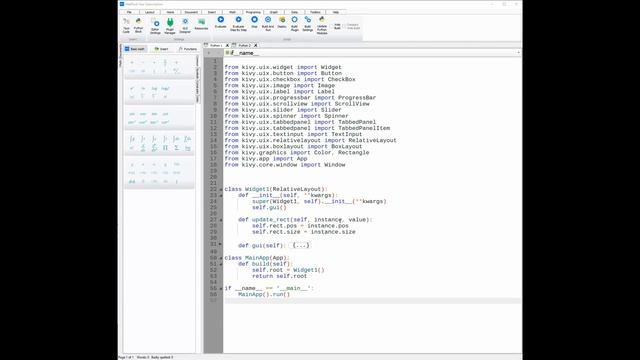Collapse the __init__ method fold marker

(221, 196)
